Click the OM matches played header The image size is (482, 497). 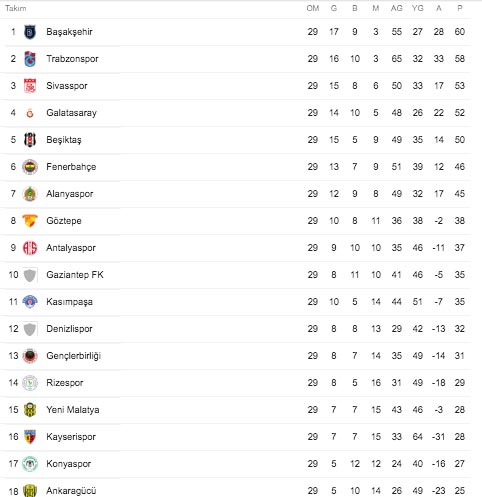[313, 8]
